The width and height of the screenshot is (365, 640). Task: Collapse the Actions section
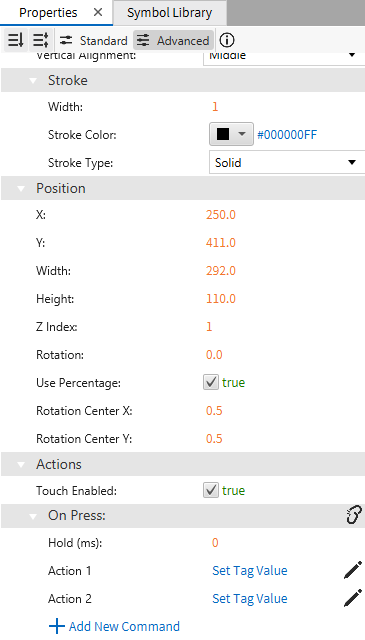(21, 464)
